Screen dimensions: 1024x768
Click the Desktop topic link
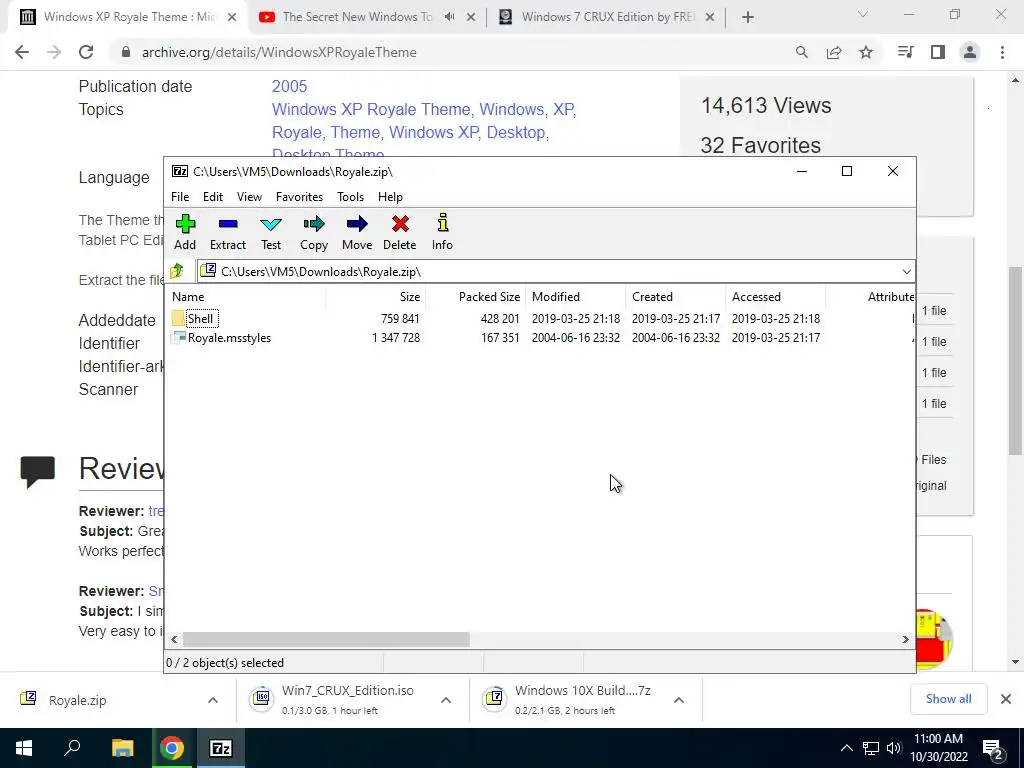point(515,132)
